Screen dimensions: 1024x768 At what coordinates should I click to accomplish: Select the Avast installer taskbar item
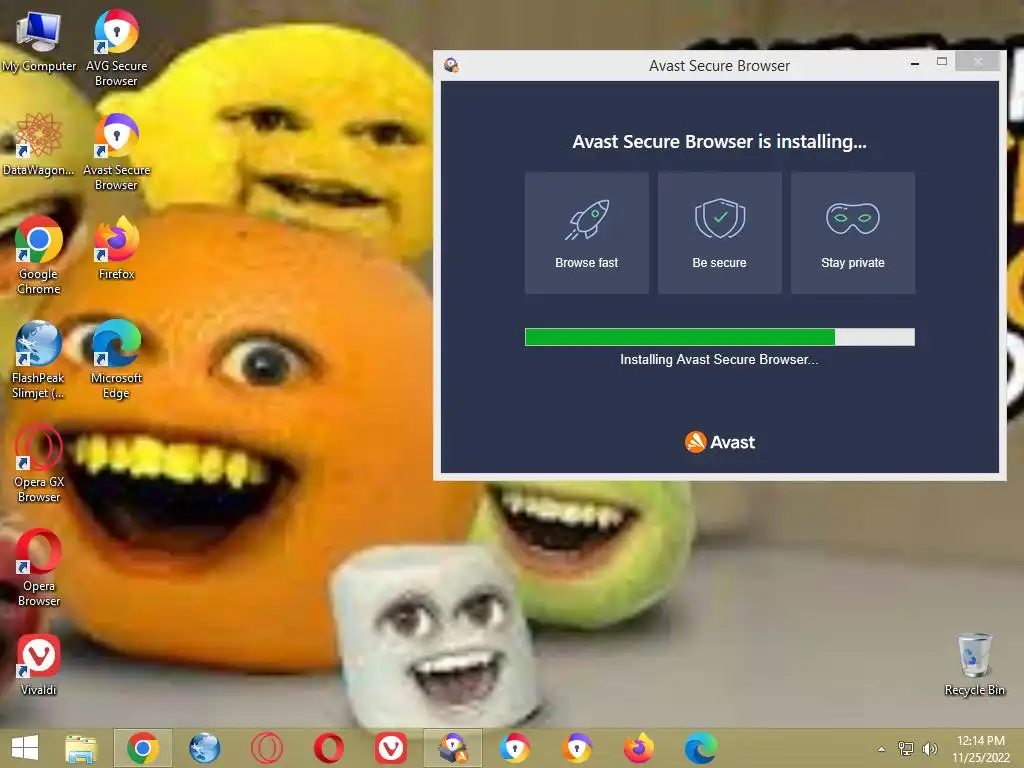pos(453,748)
